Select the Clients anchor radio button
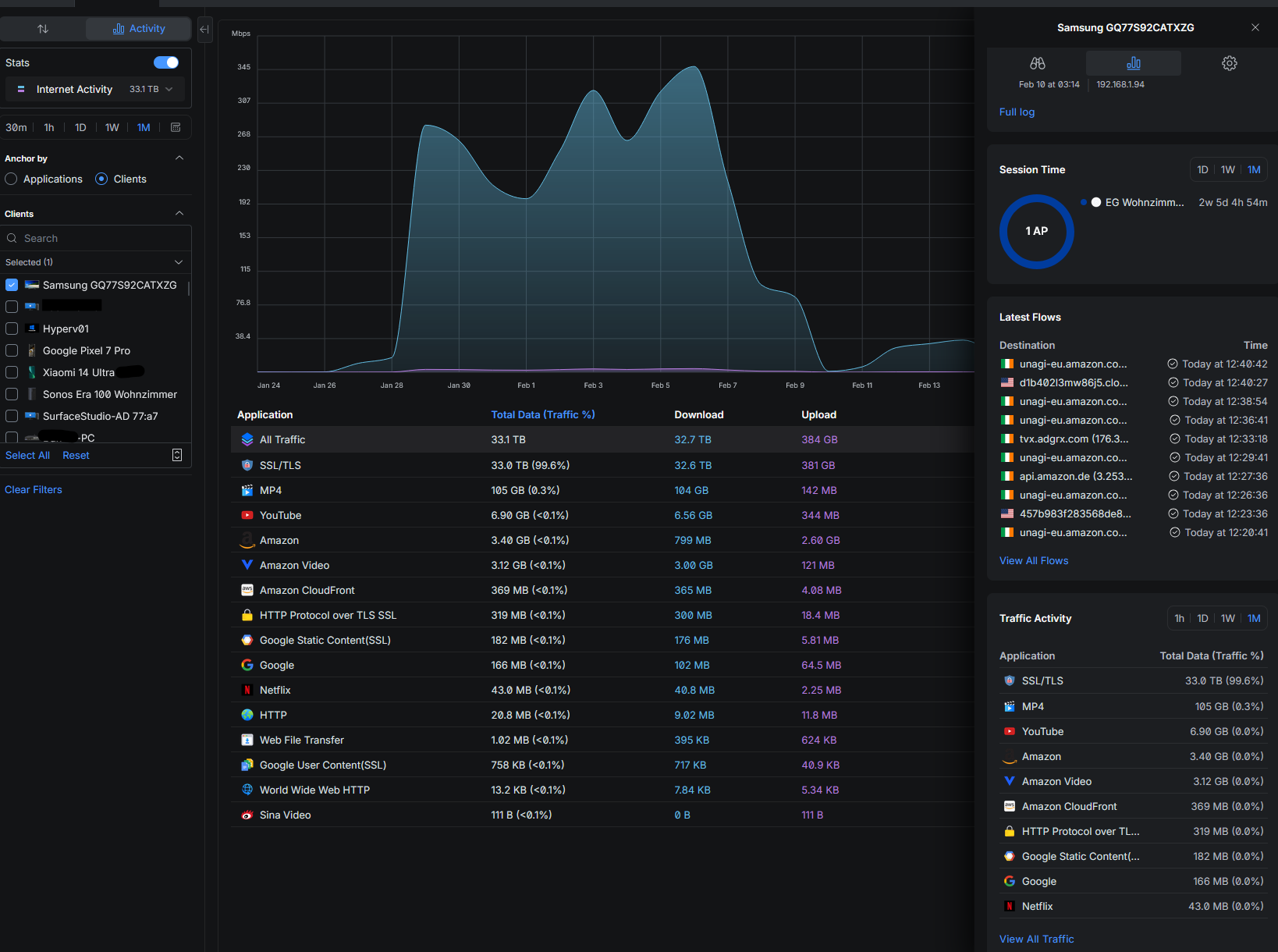The image size is (1278, 952). [x=101, y=179]
